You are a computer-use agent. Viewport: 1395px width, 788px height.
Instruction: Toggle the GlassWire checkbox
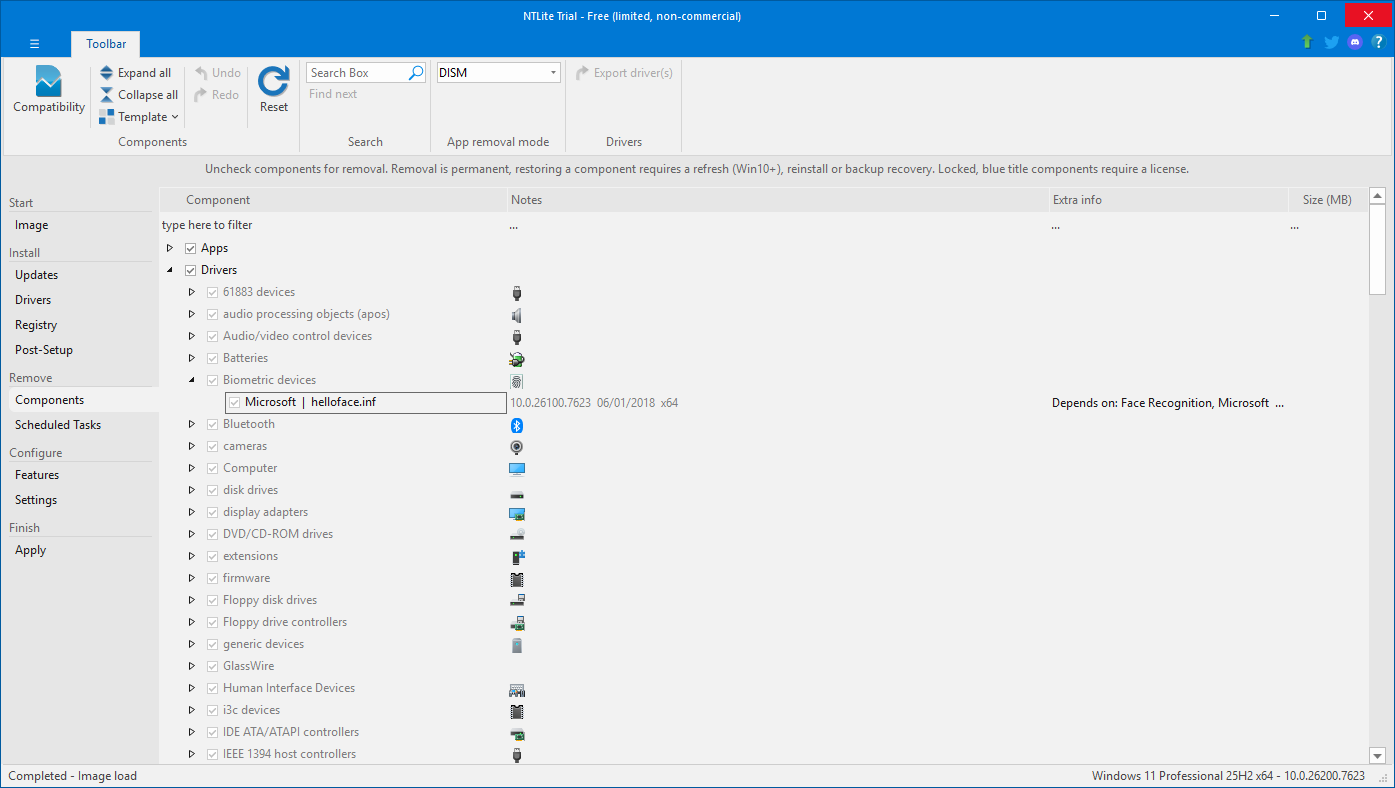212,666
